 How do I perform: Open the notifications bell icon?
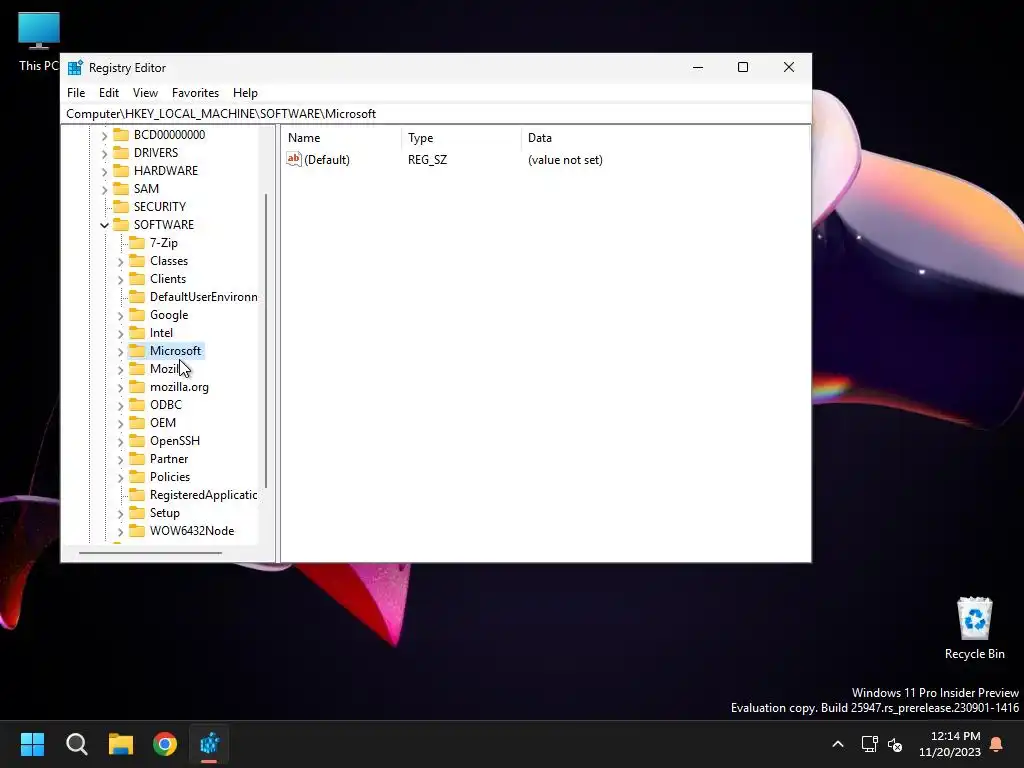(x=997, y=744)
